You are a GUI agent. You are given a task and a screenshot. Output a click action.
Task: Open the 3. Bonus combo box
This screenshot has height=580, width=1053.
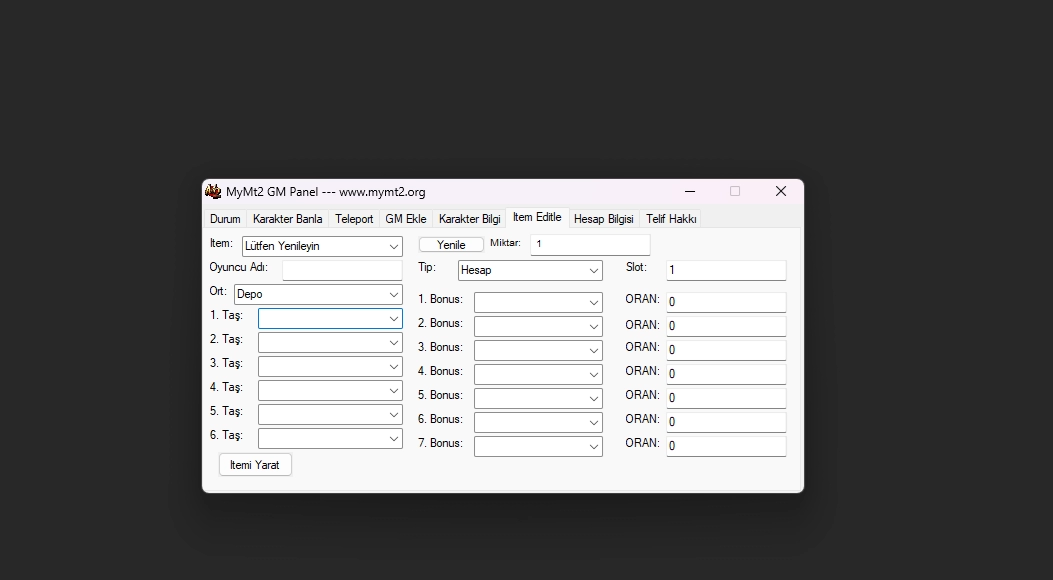click(538, 350)
